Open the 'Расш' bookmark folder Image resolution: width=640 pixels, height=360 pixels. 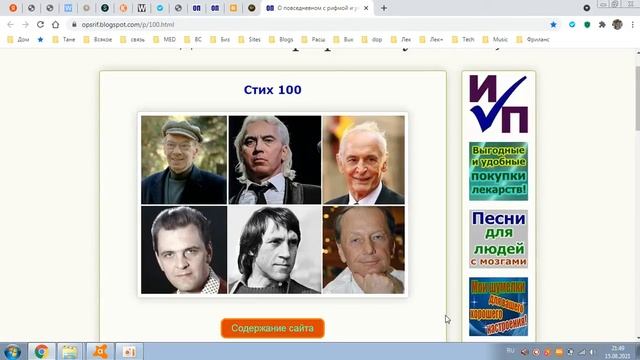click(x=313, y=40)
